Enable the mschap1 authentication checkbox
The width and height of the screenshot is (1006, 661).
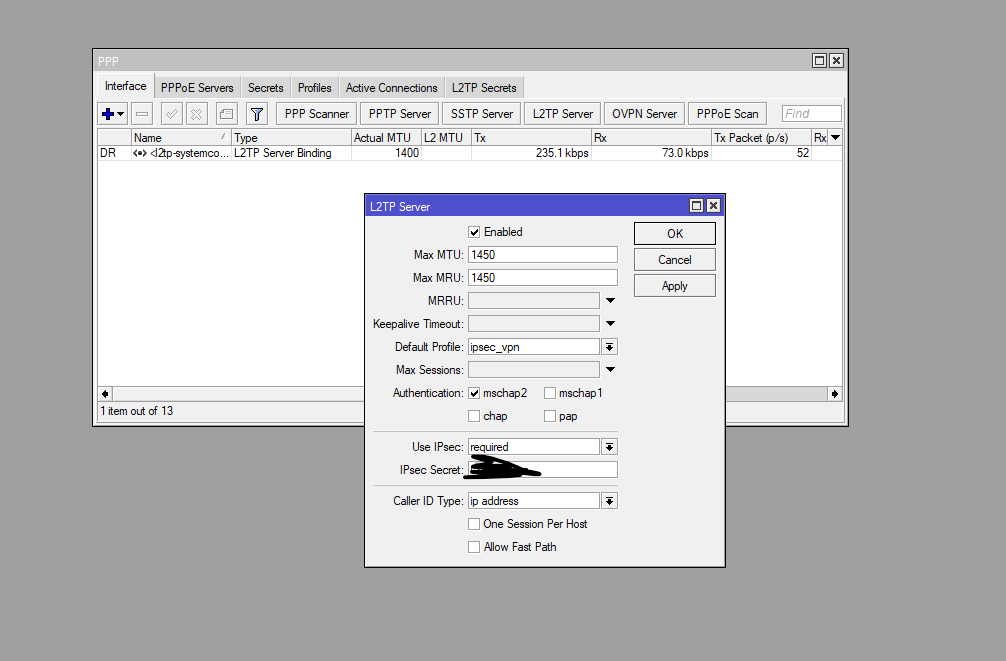click(550, 393)
